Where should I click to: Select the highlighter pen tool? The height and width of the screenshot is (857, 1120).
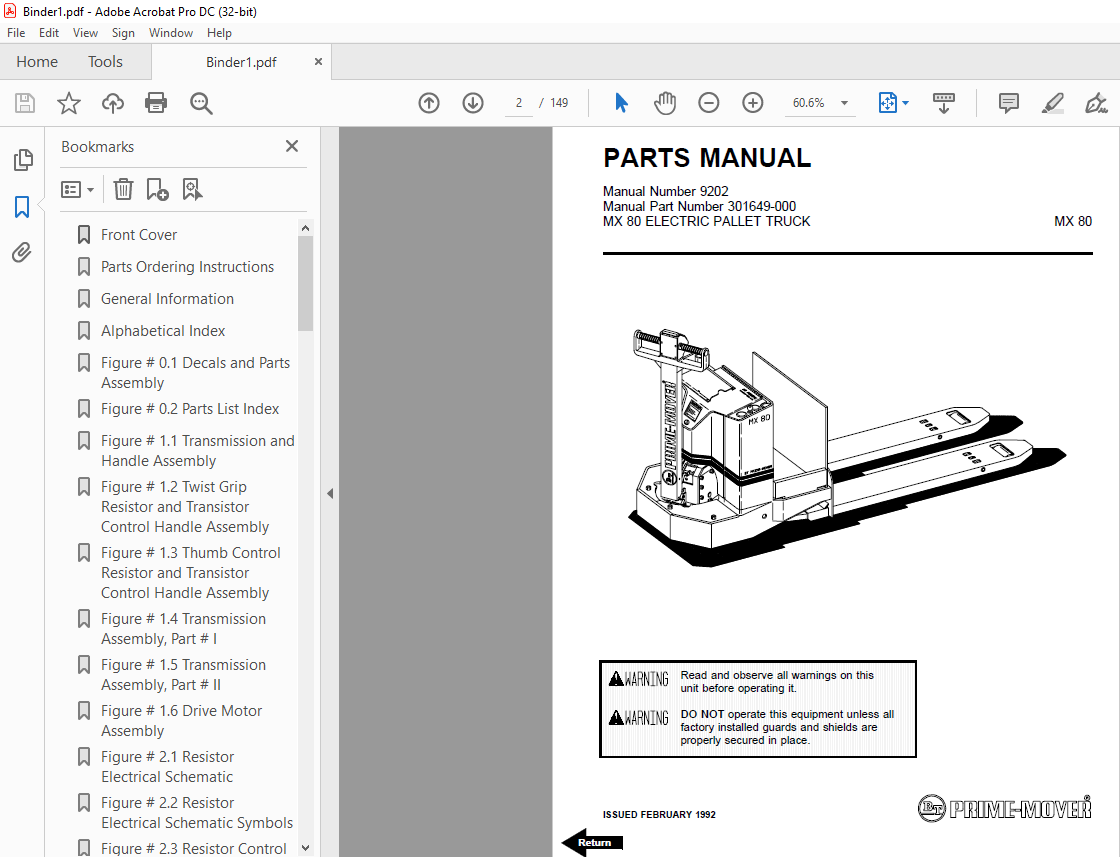pyautogui.click(x=1052, y=103)
